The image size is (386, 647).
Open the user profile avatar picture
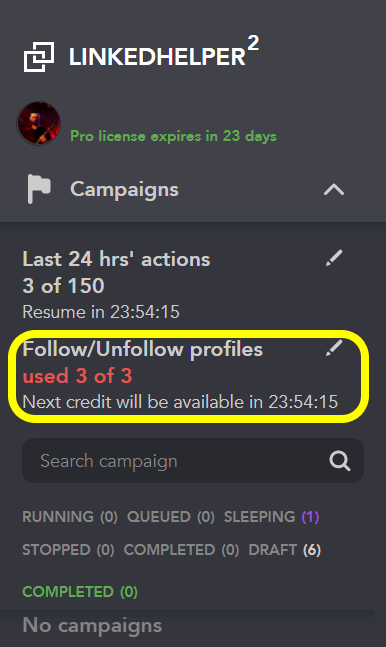[x=39, y=123]
